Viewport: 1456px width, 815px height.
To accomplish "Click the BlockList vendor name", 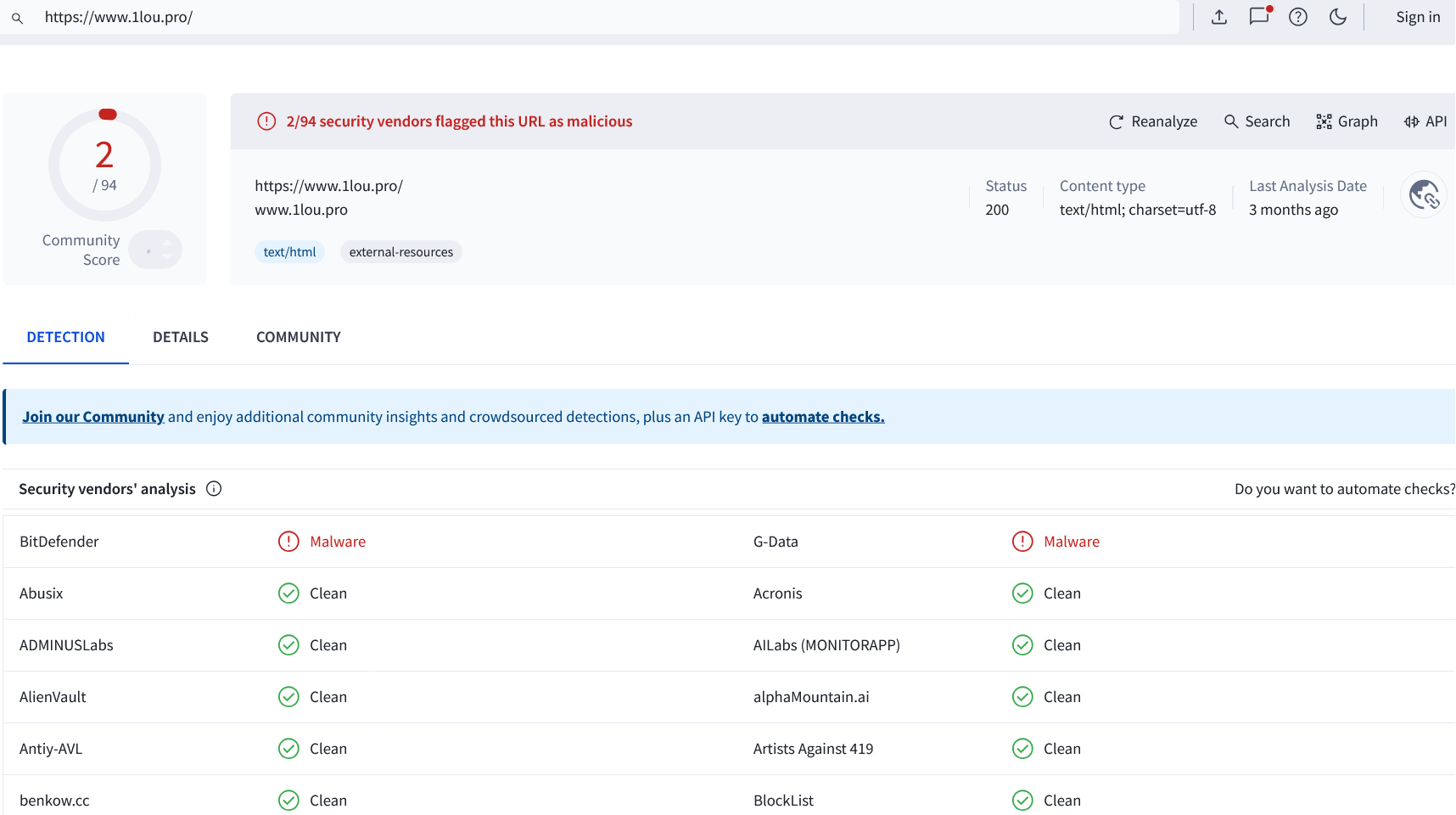I will [783, 801].
